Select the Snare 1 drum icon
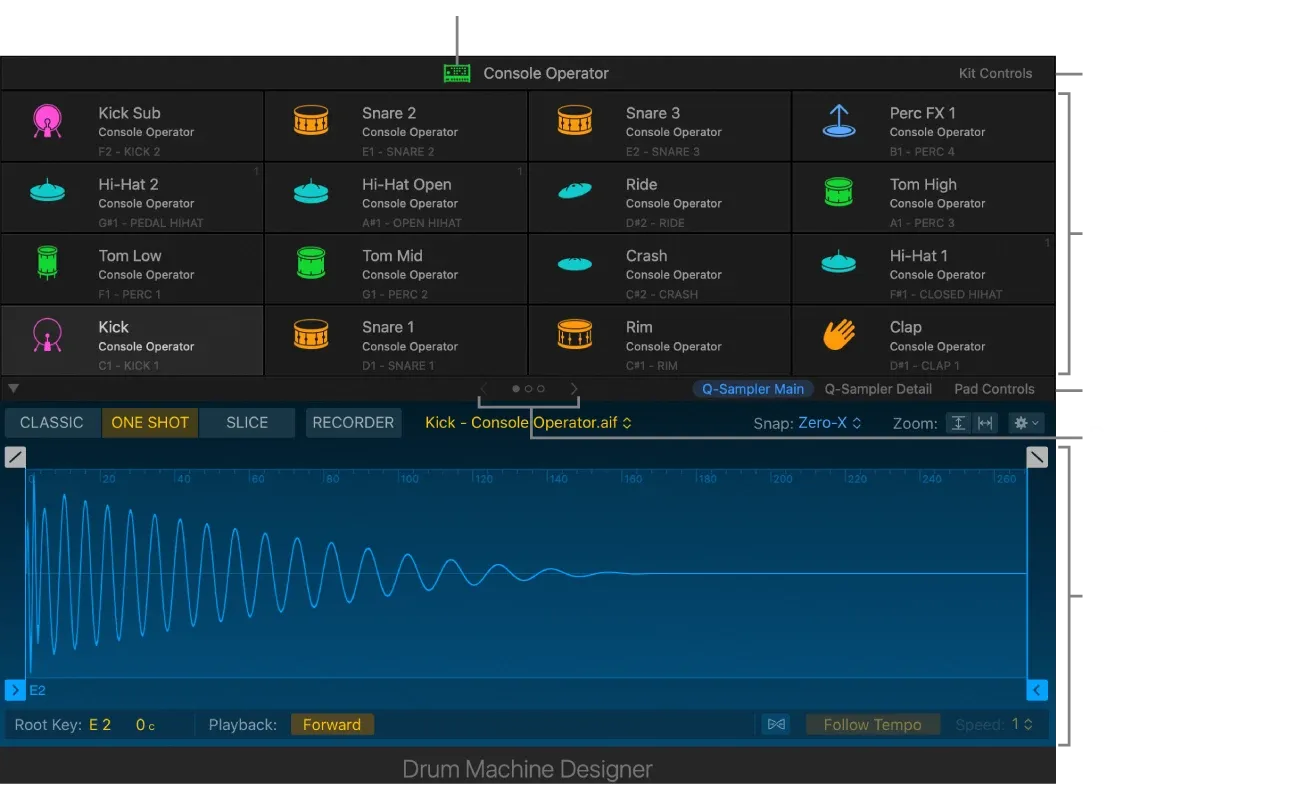The image size is (1306, 786). click(x=311, y=335)
